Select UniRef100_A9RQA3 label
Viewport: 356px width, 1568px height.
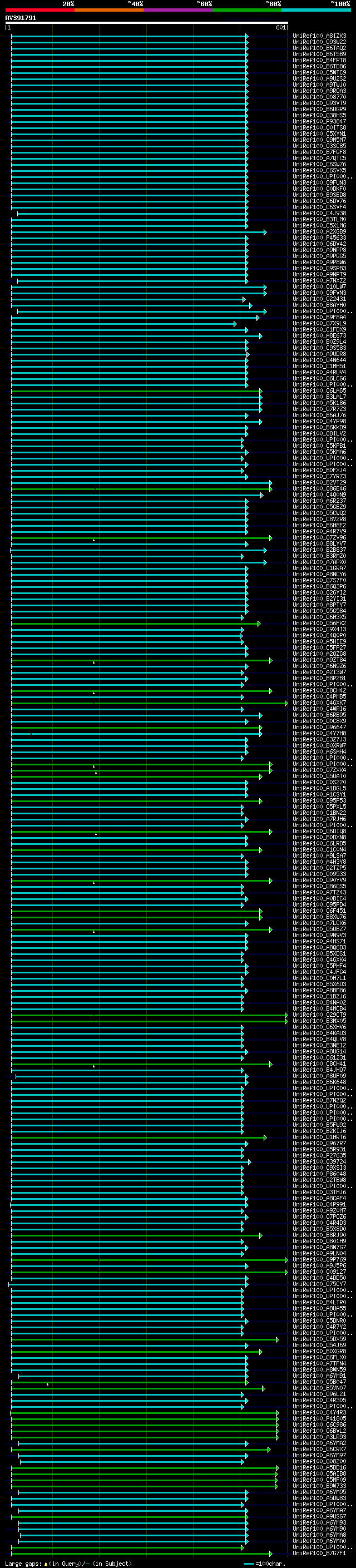[319, 91]
